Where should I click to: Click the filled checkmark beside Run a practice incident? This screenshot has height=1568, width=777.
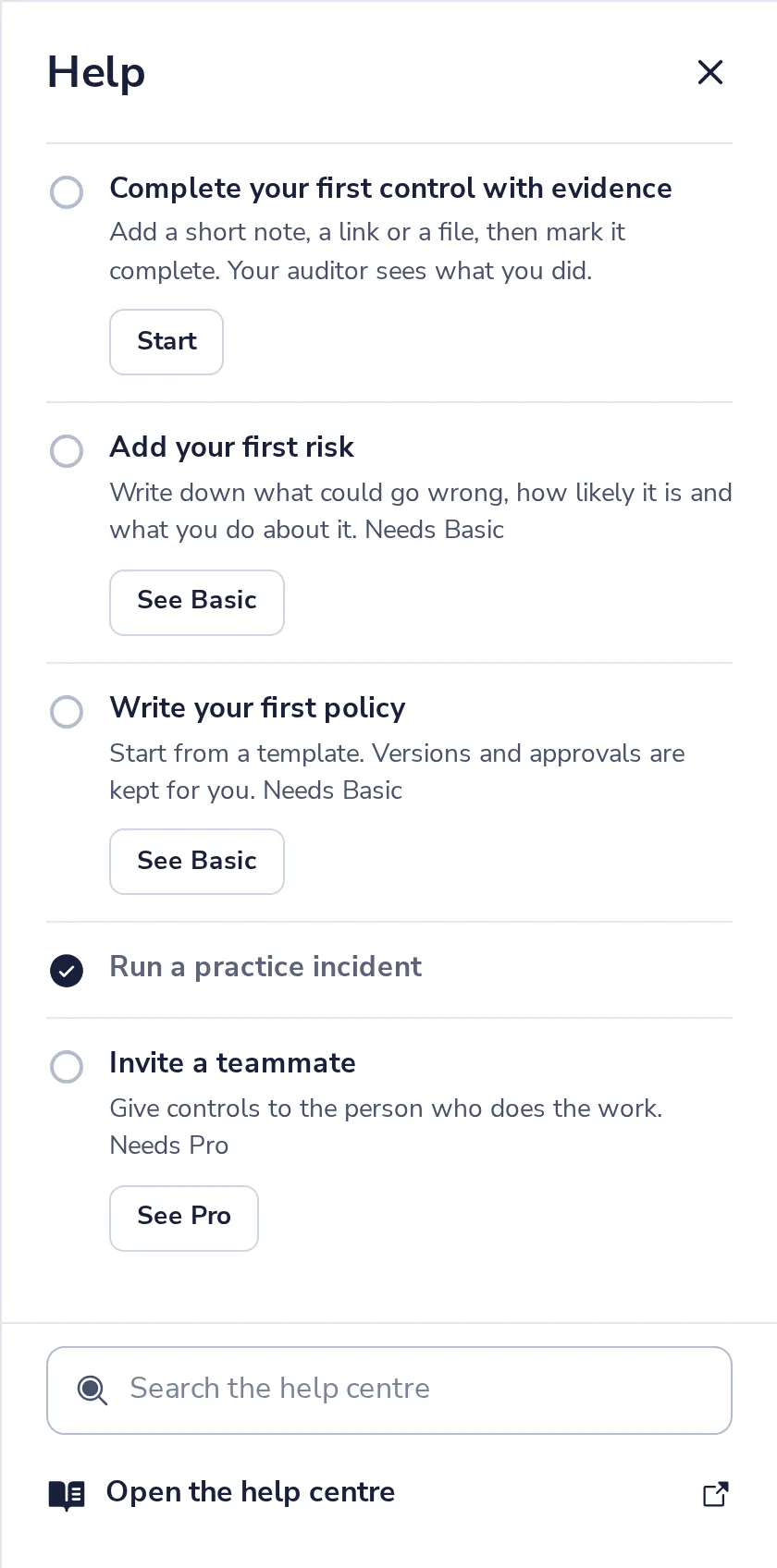[x=67, y=971]
